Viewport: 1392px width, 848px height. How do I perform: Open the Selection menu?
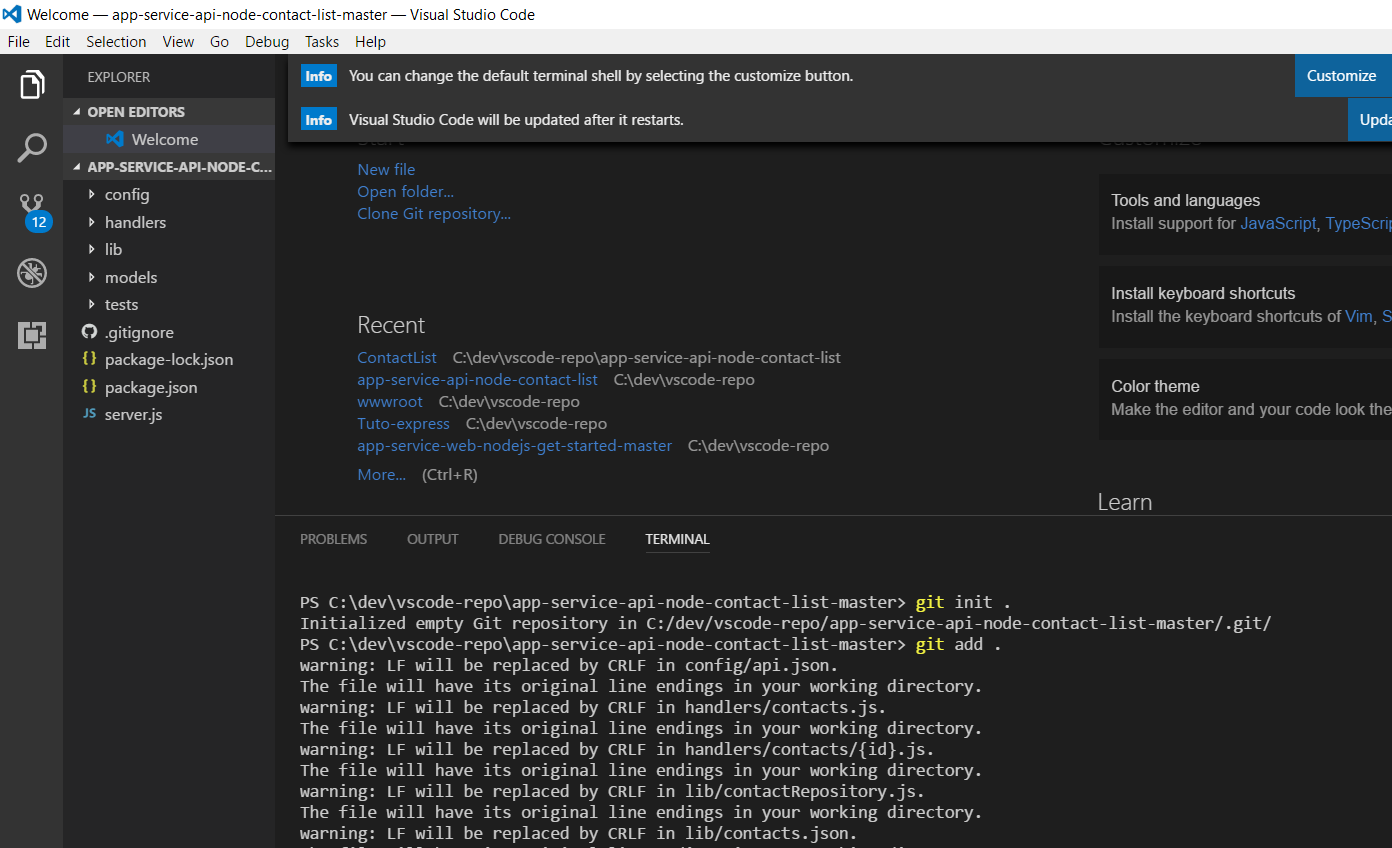pyautogui.click(x=116, y=41)
